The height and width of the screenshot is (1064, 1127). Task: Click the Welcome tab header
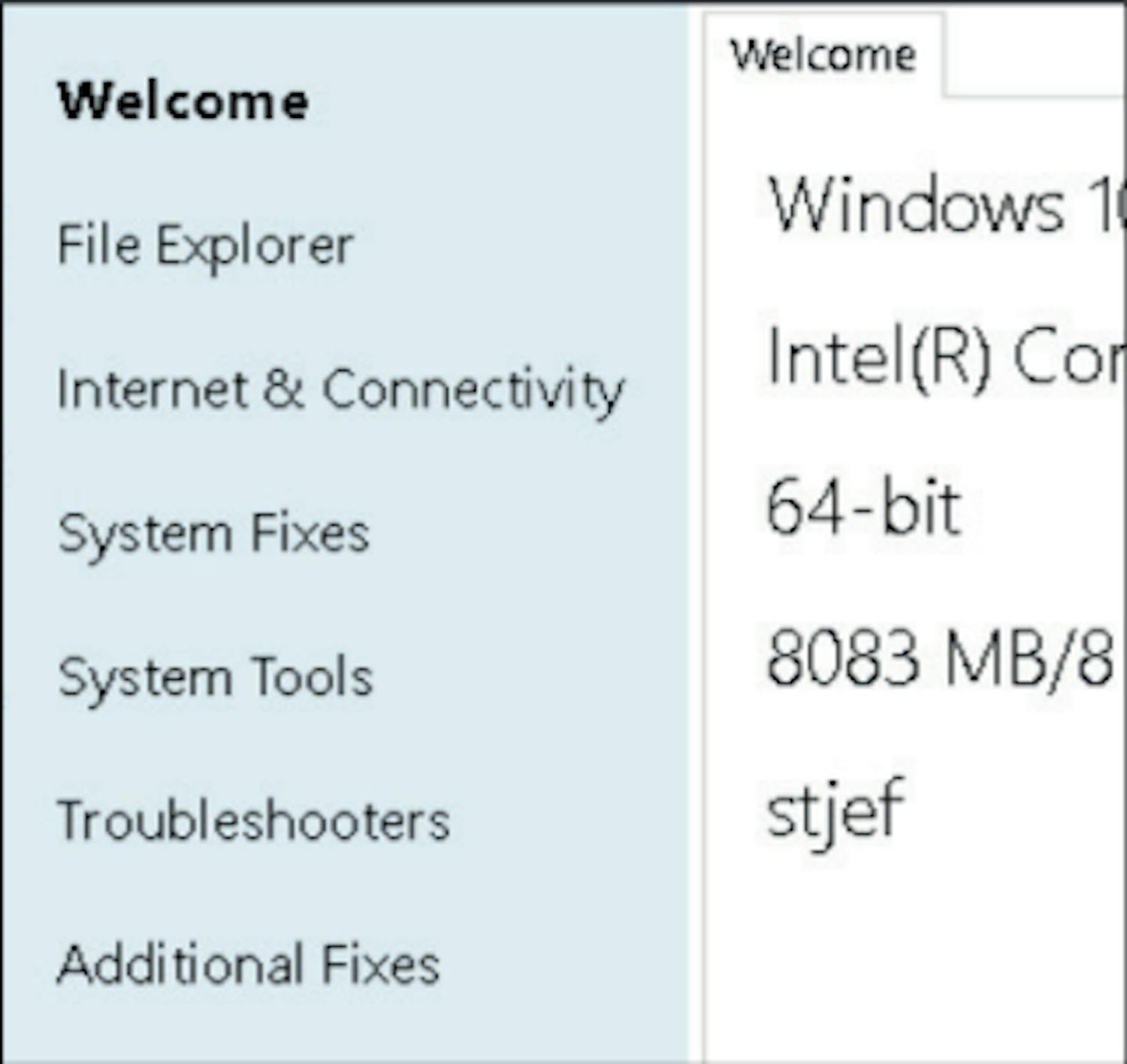click(x=823, y=56)
